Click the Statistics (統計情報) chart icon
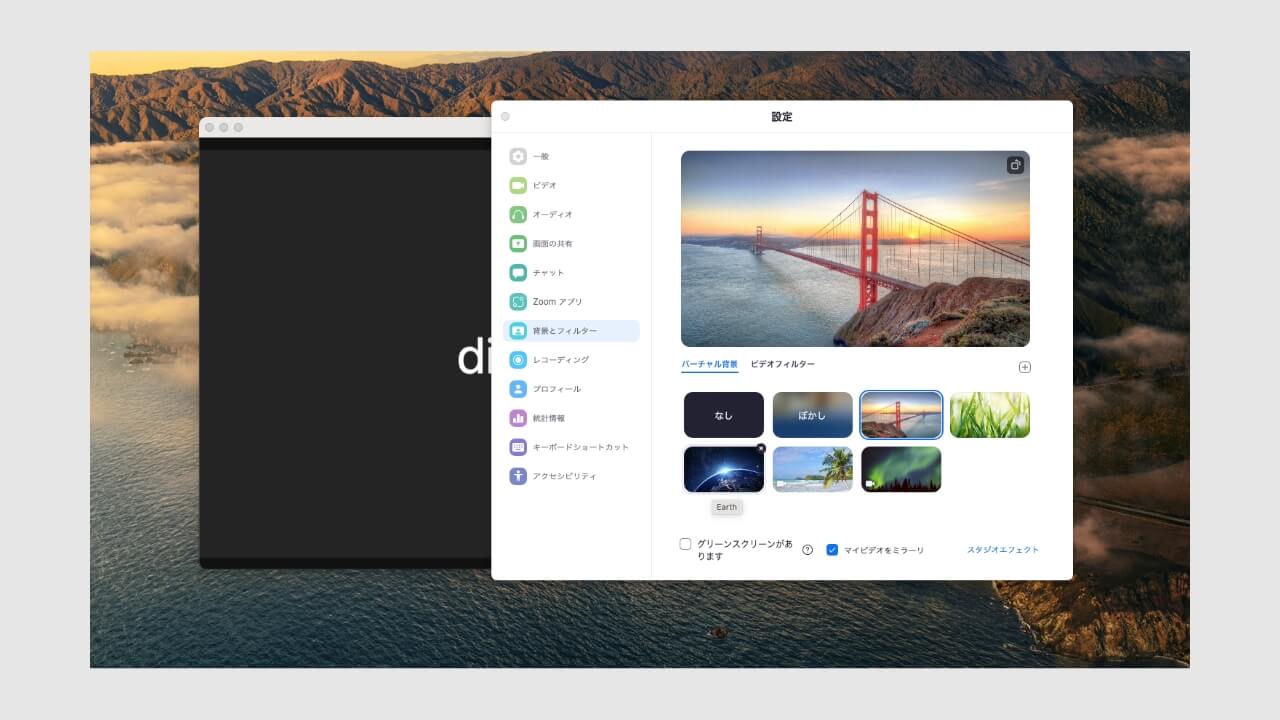The width and height of the screenshot is (1280, 720). (x=517, y=418)
